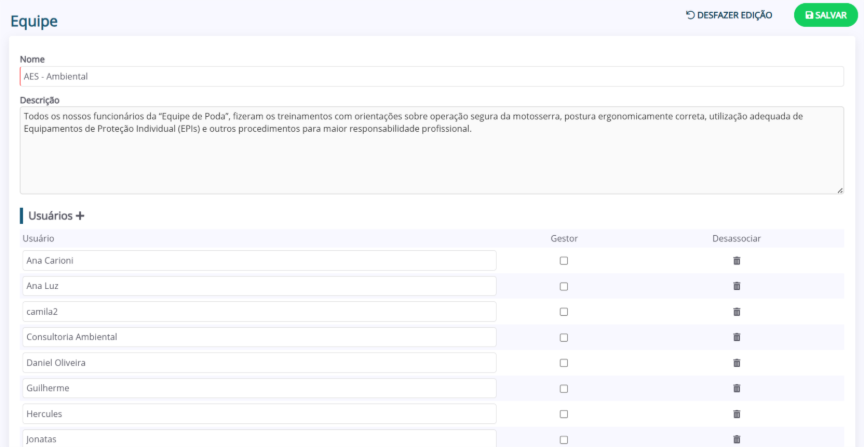
Task: Click trash icon in Guilherme row
Action: tap(737, 388)
